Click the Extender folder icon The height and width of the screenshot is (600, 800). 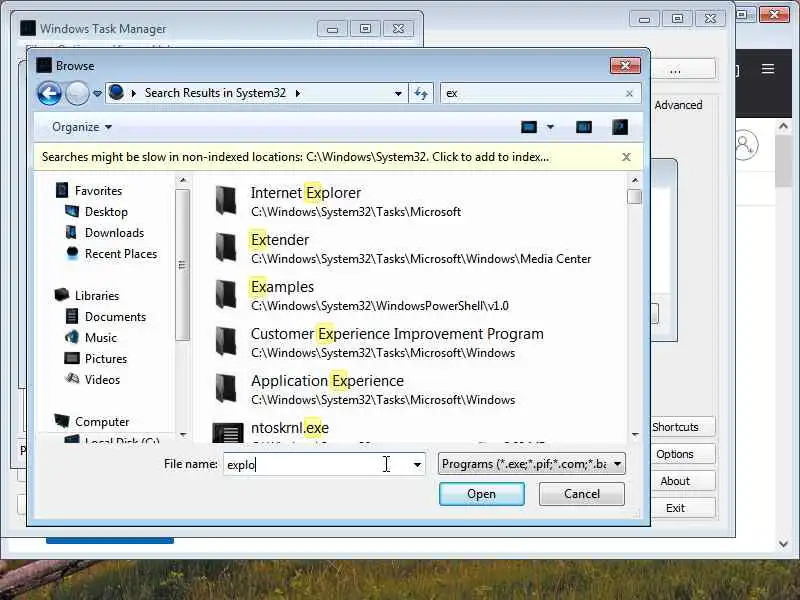(x=226, y=247)
